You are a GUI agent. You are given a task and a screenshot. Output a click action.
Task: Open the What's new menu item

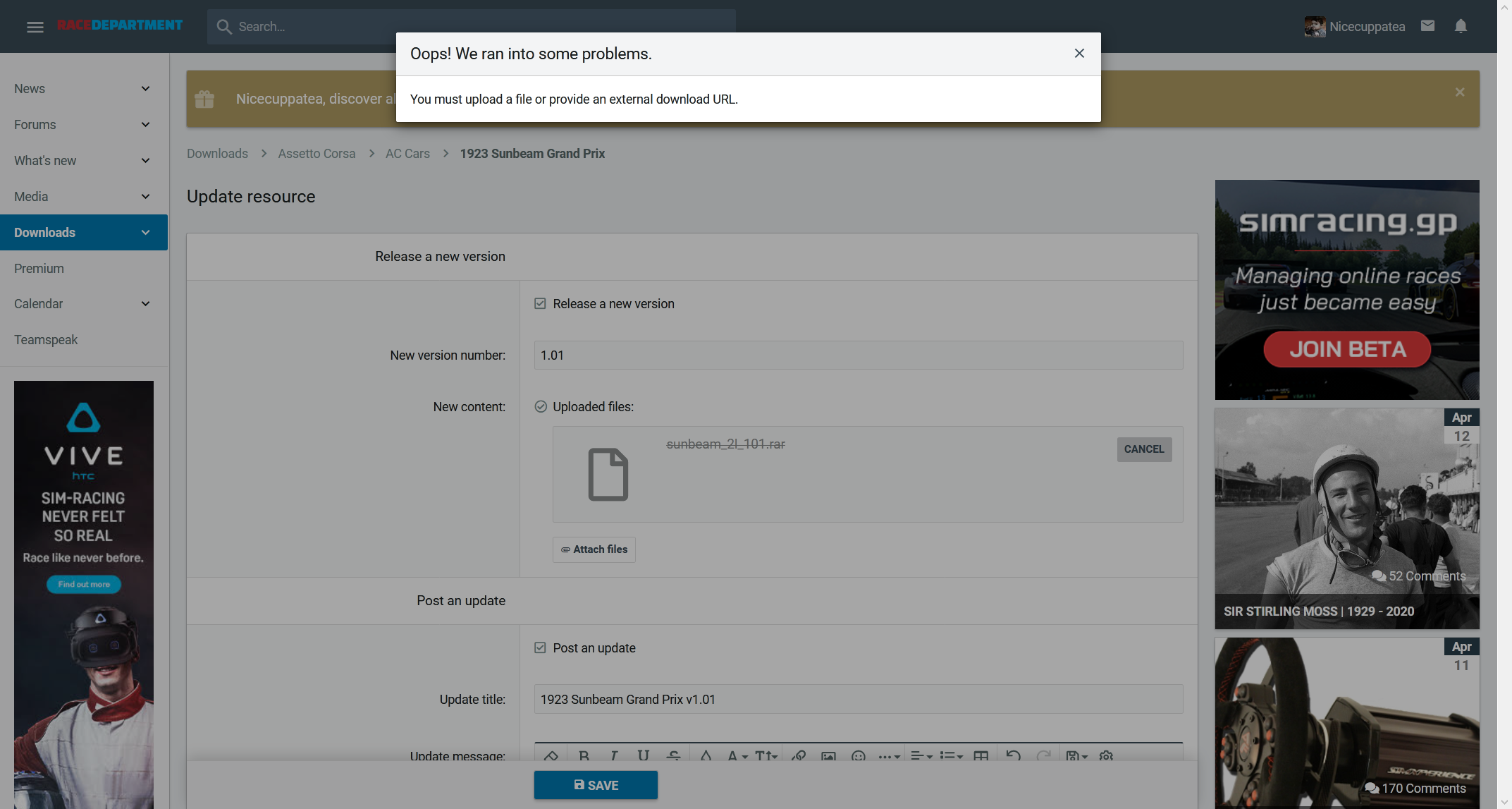pyautogui.click(x=45, y=161)
